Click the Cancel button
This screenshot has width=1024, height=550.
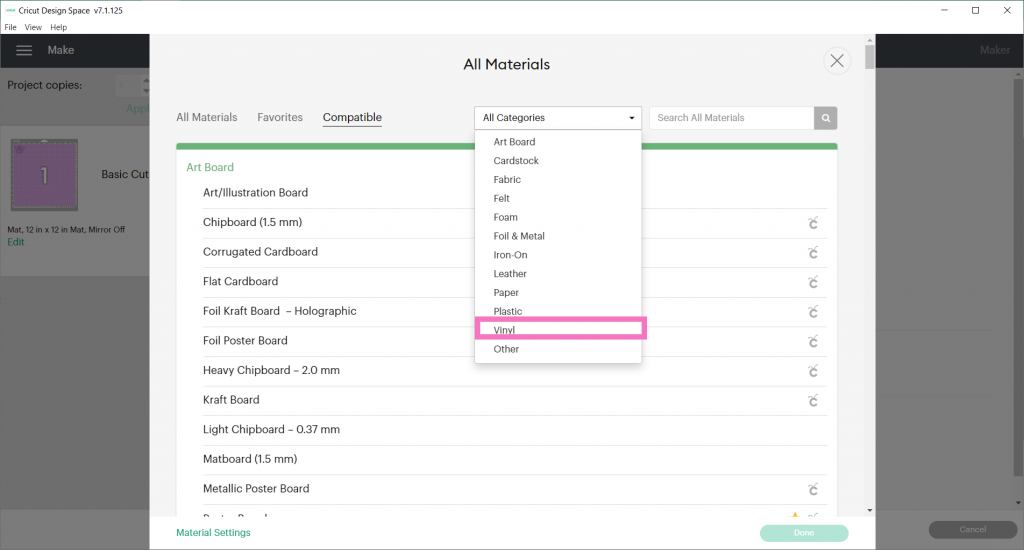pos(972,530)
